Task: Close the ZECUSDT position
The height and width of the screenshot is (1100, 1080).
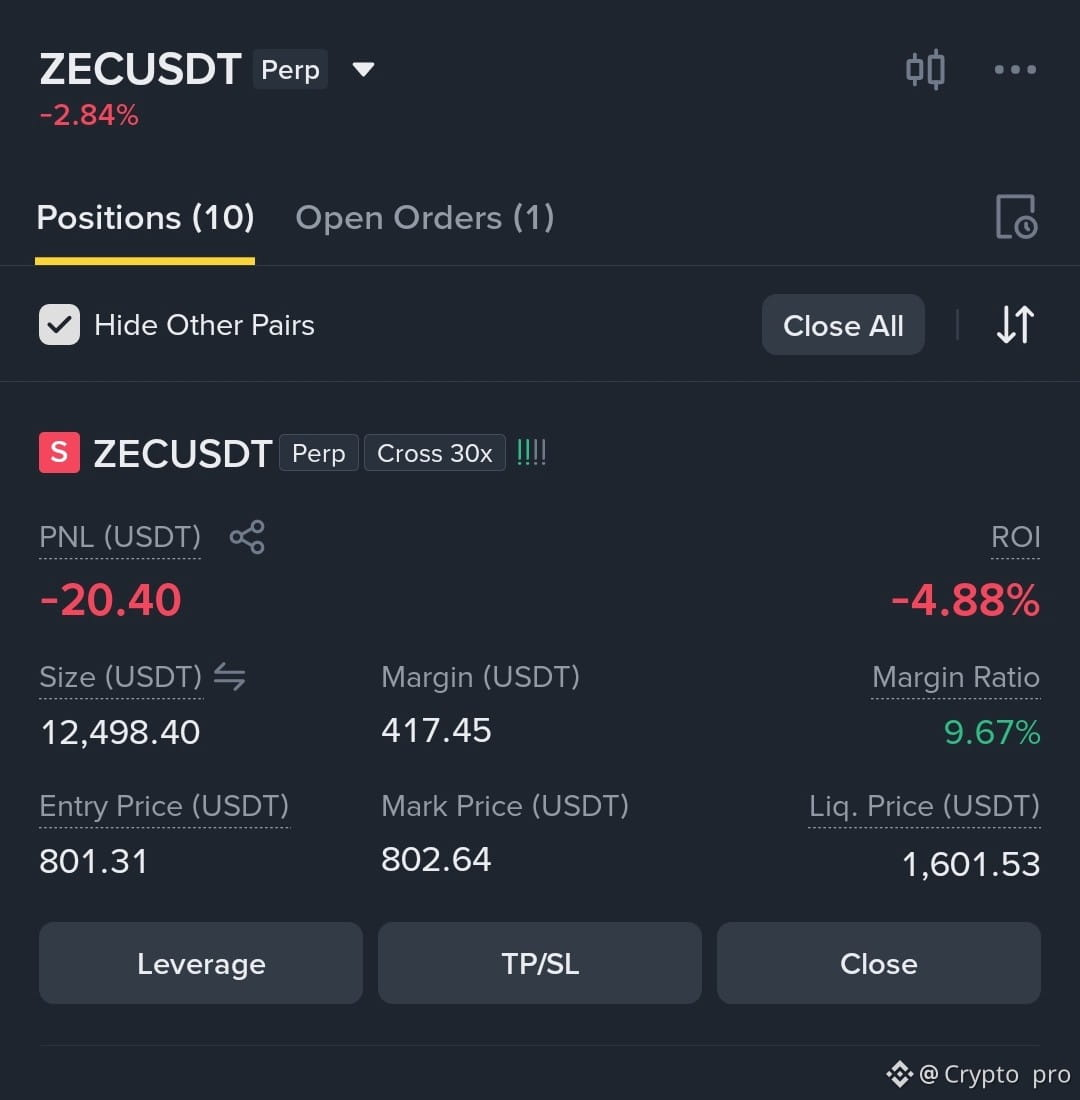Action: (x=879, y=963)
